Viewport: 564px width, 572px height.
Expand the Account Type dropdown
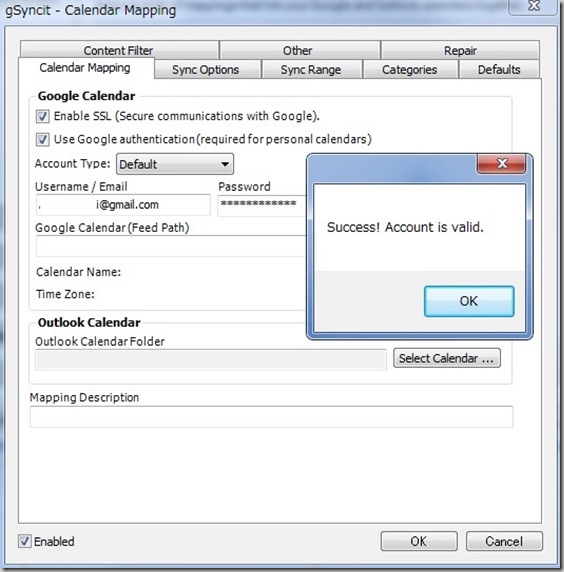pyautogui.click(x=175, y=164)
